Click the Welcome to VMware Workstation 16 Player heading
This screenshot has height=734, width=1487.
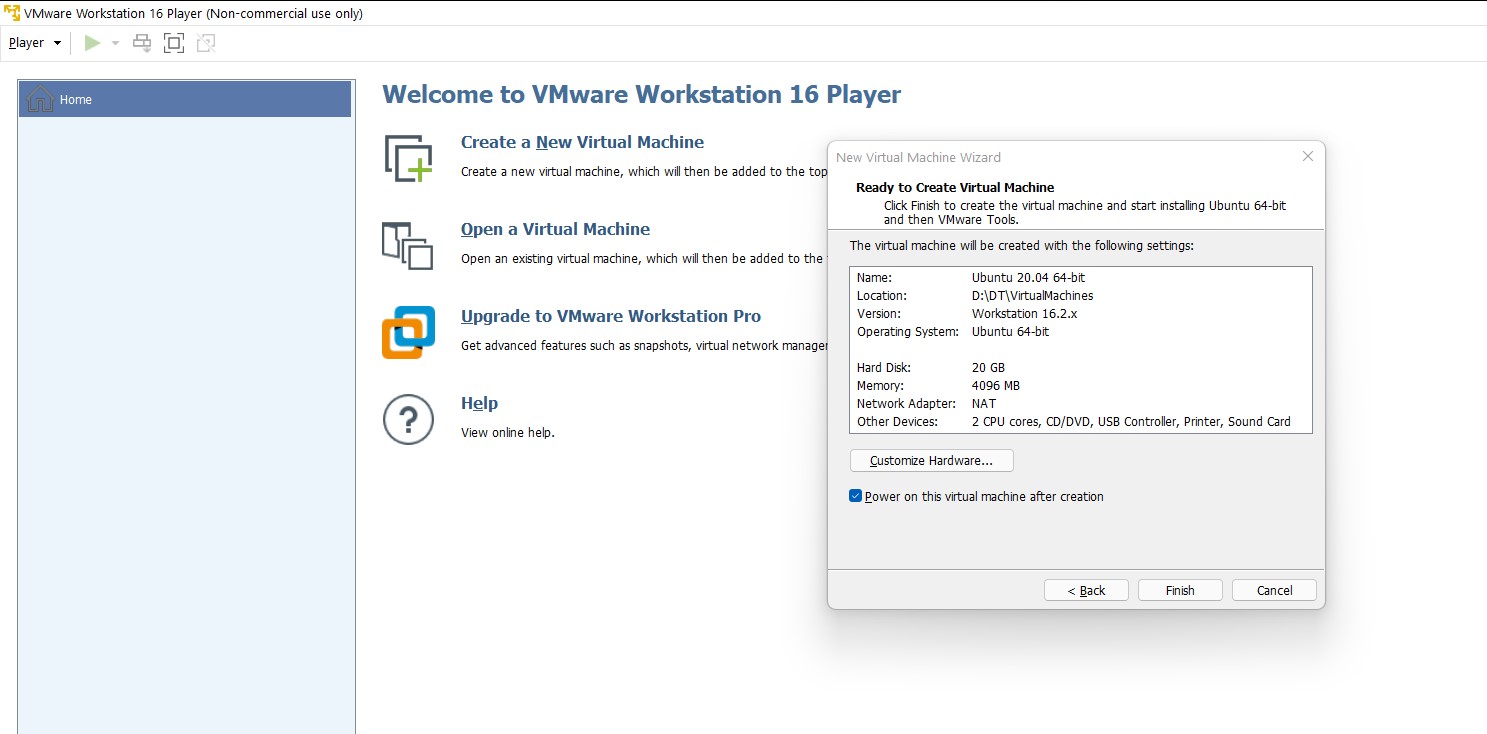click(641, 95)
